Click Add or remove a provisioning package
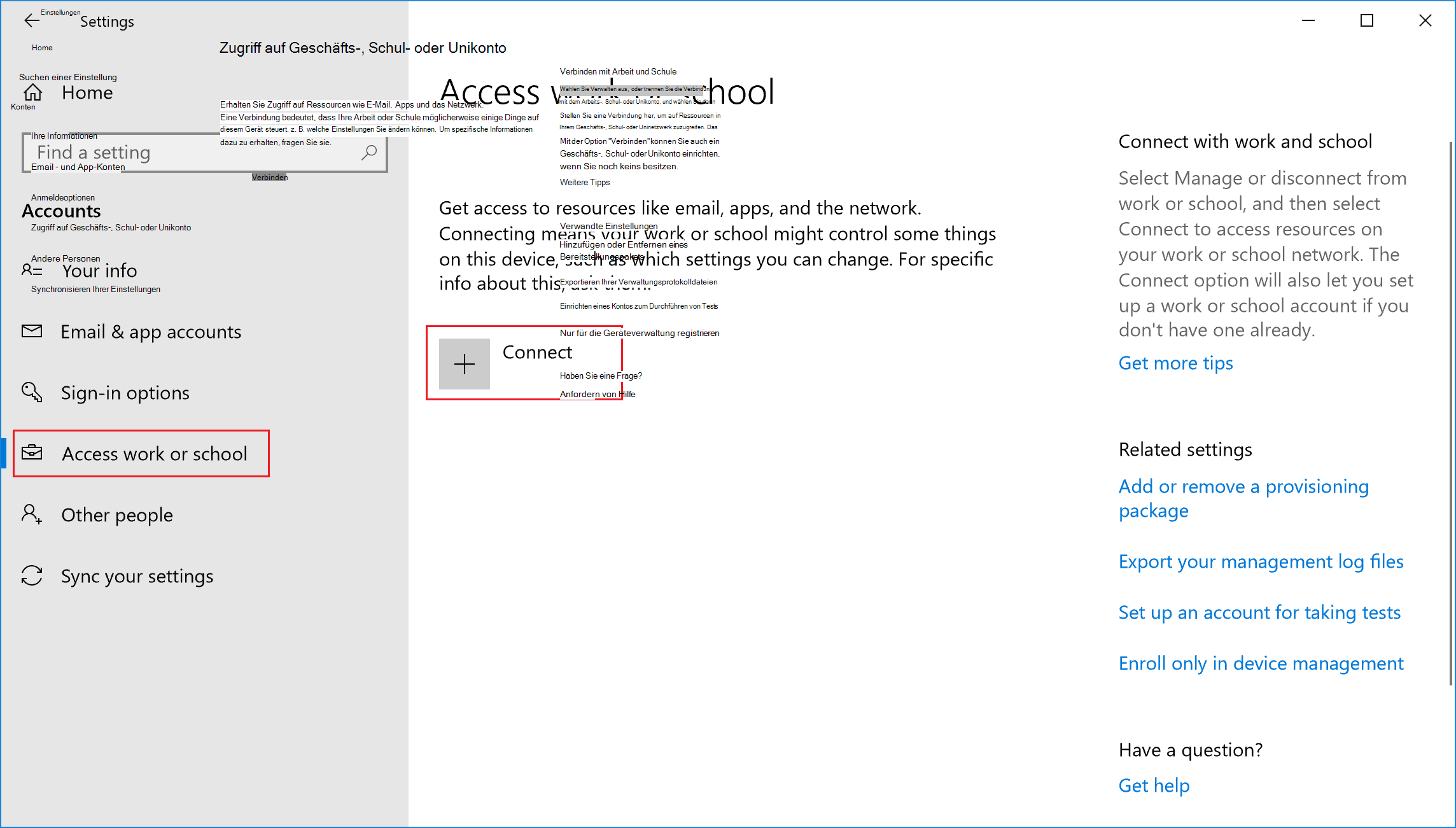 pyautogui.click(x=1243, y=498)
